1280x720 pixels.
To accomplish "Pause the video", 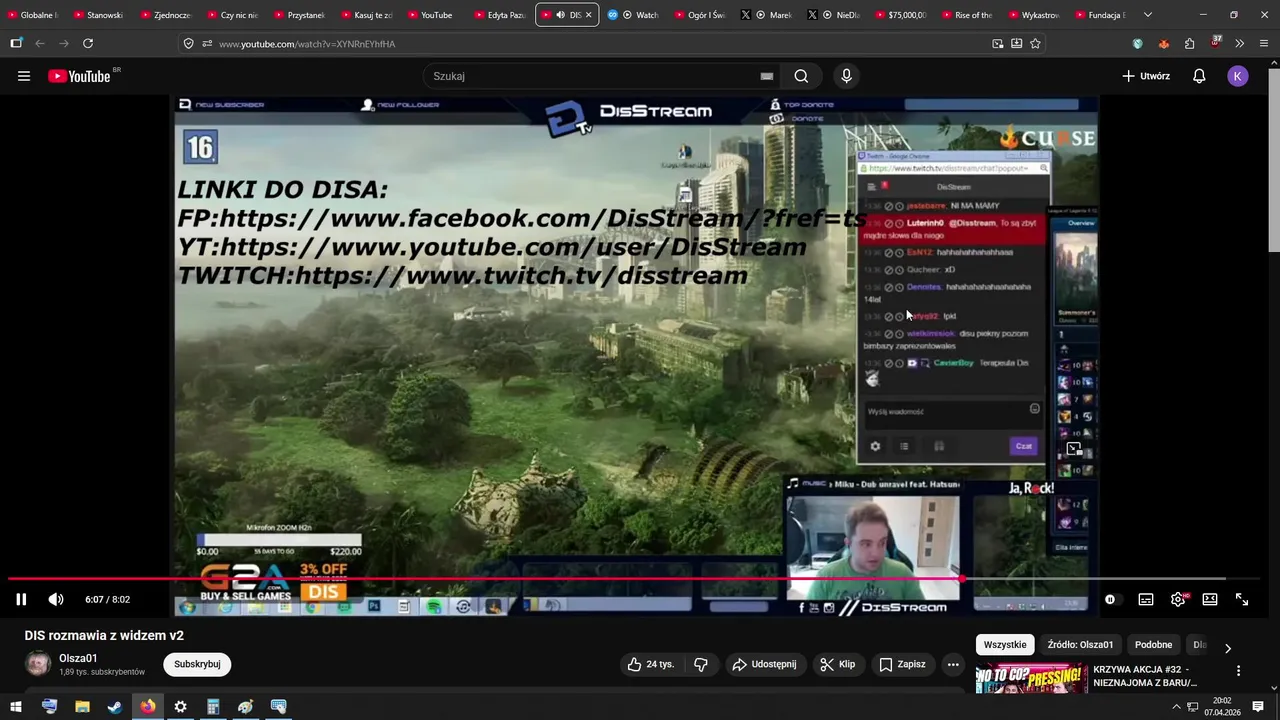I will point(21,599).
